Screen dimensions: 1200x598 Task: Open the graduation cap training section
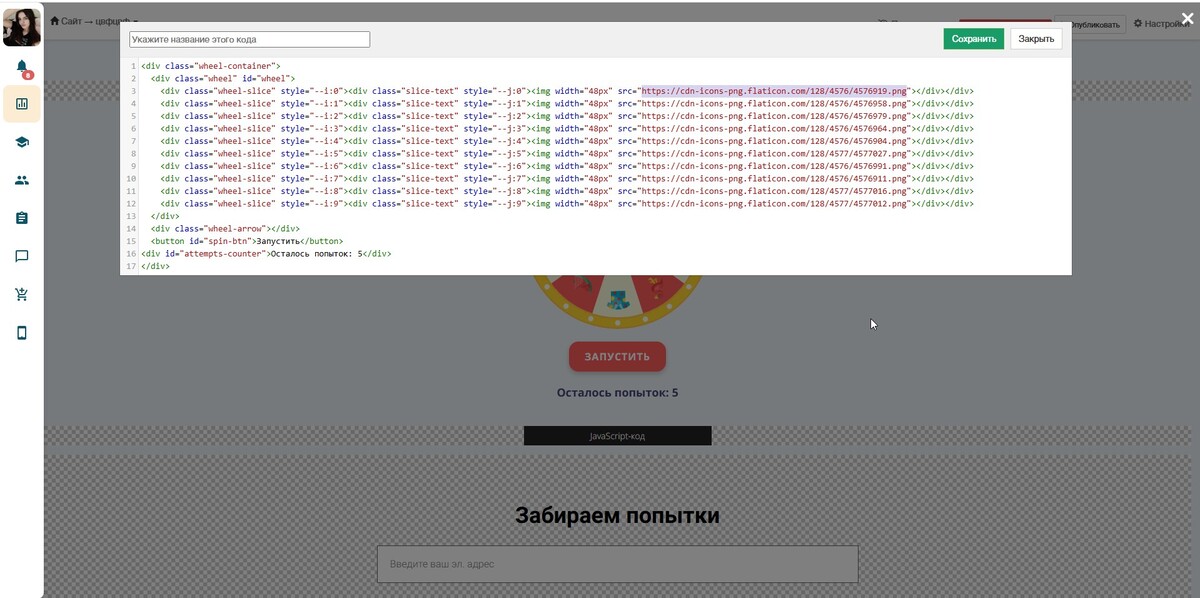coord(22,142)
